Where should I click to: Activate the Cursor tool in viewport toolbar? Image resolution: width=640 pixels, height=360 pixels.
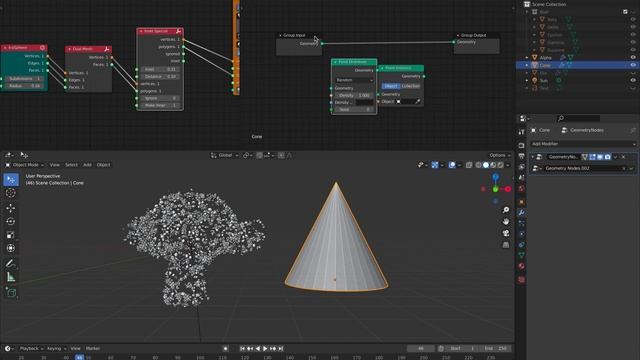(x=11, y=193)
